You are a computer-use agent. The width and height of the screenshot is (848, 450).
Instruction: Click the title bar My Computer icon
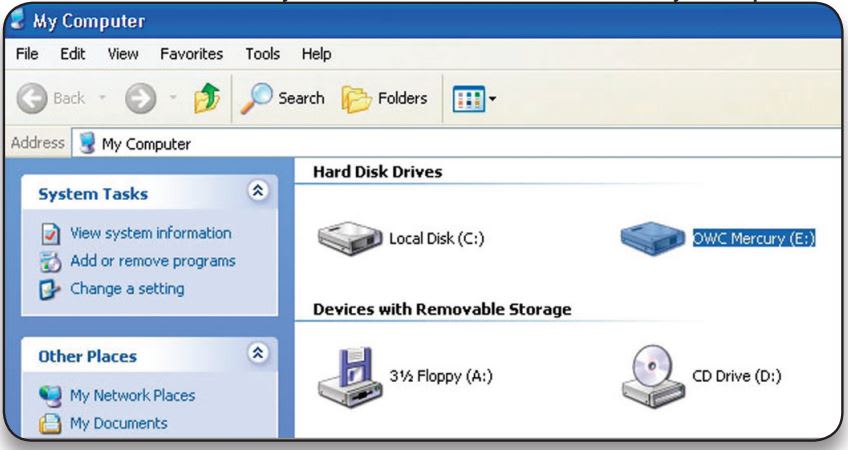pos(17,19)
